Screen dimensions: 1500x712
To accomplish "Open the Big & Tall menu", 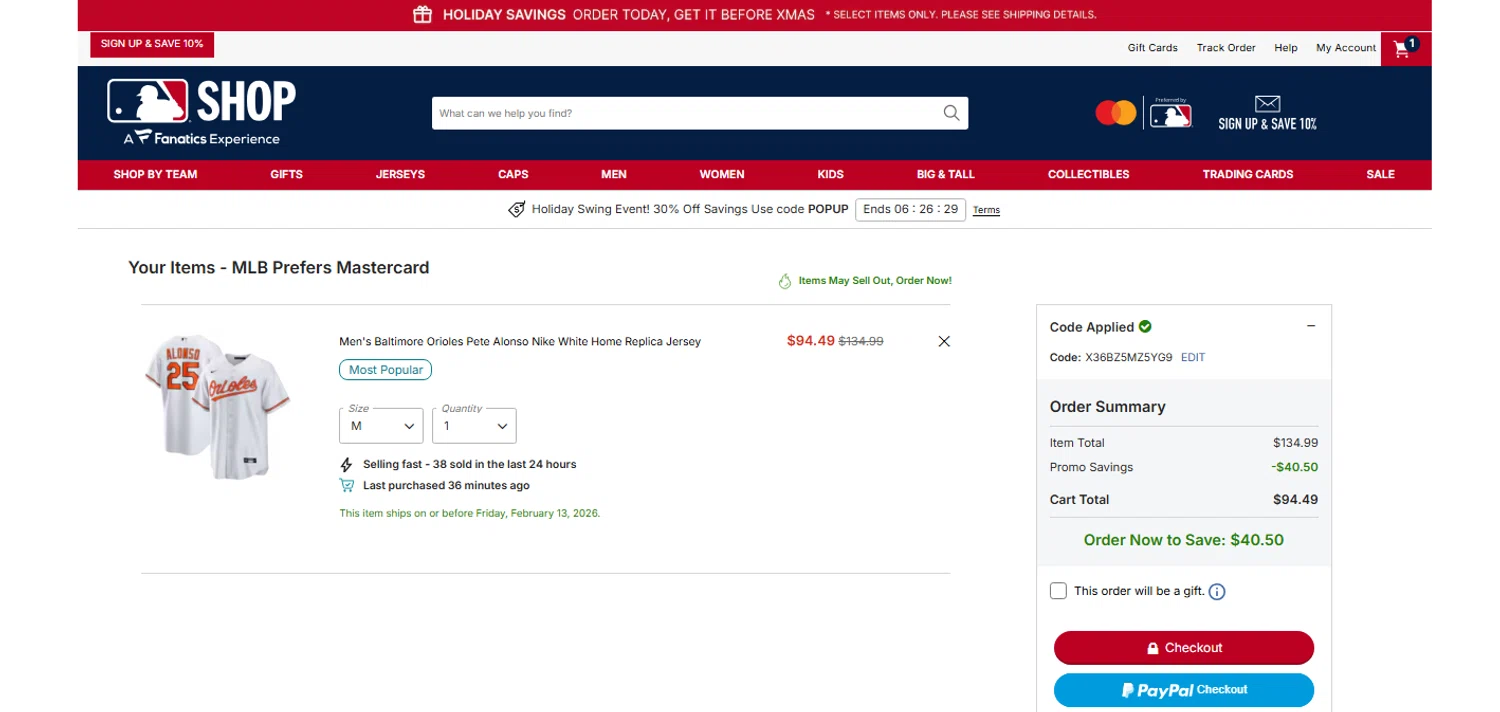I will click(946, 174).
